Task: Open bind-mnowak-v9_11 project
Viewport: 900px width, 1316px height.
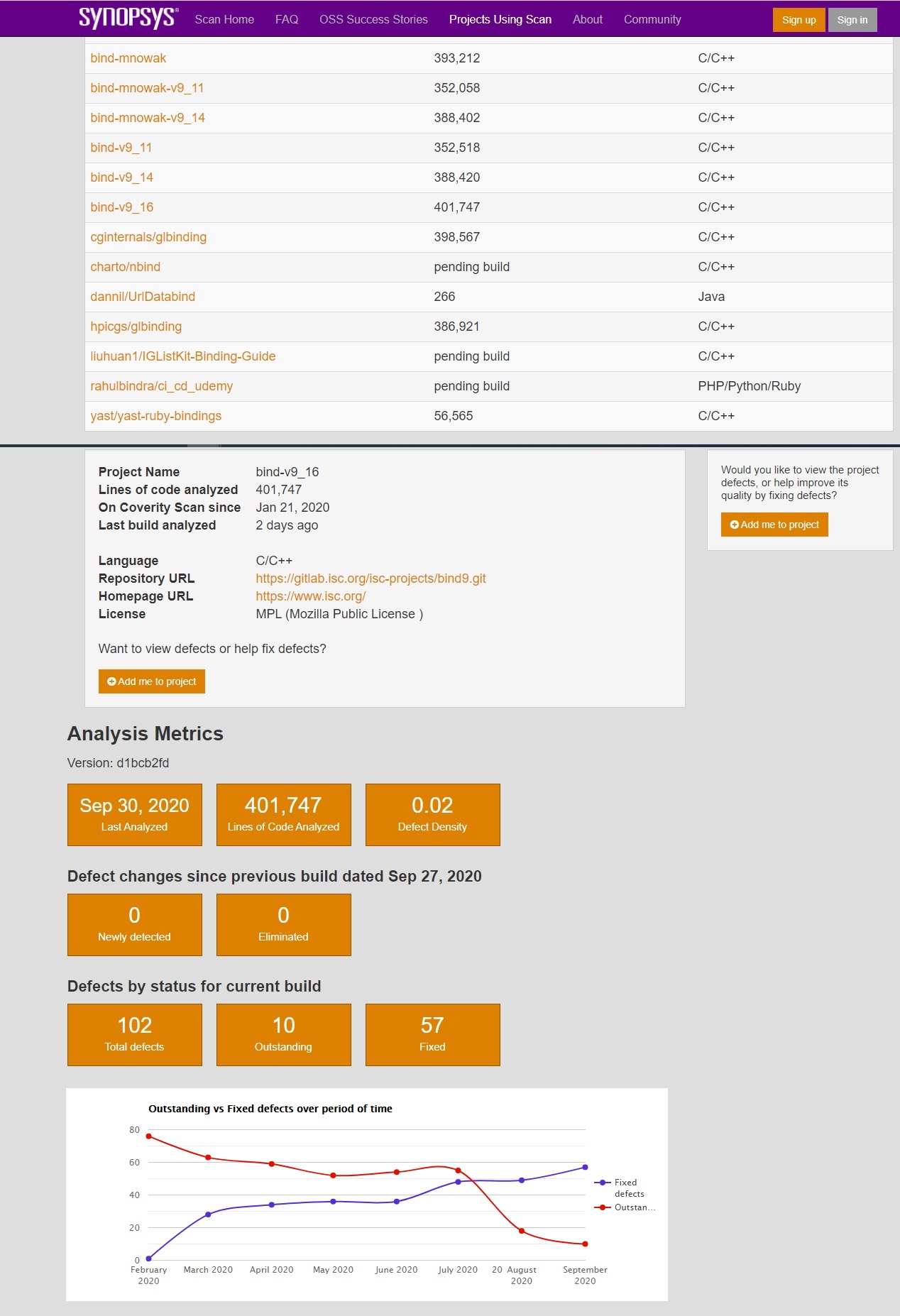Action: click(x=147, y=88)
